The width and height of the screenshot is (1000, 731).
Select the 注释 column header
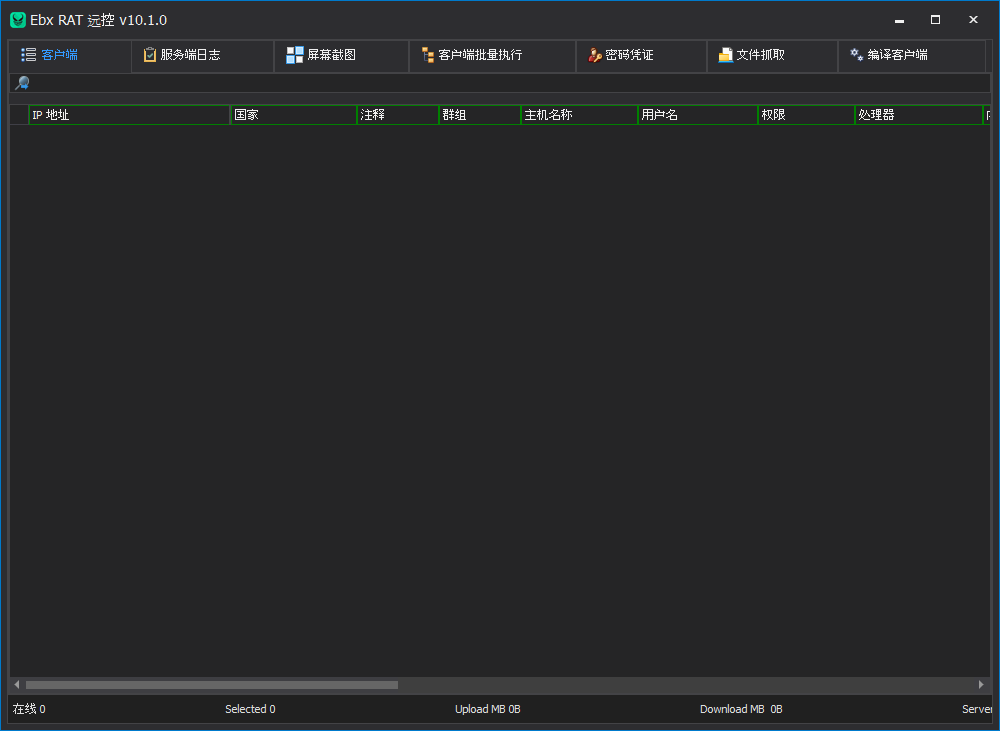(397, 115)
